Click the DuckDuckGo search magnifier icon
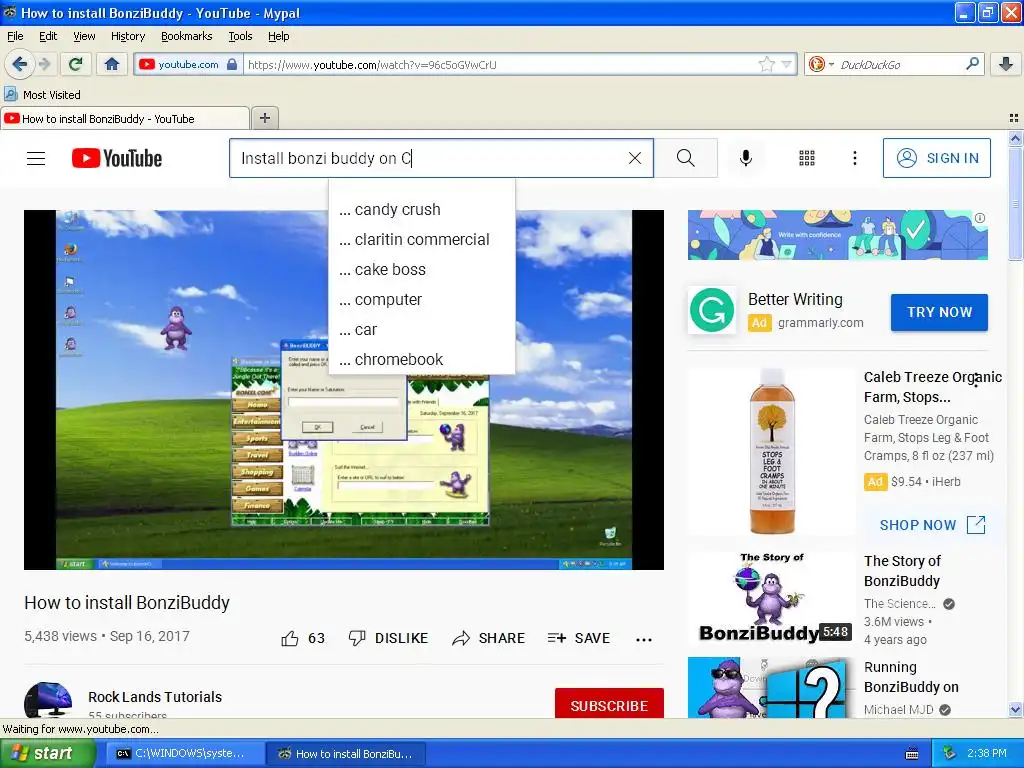This screenshot has width=1024, height=768. 972,64
